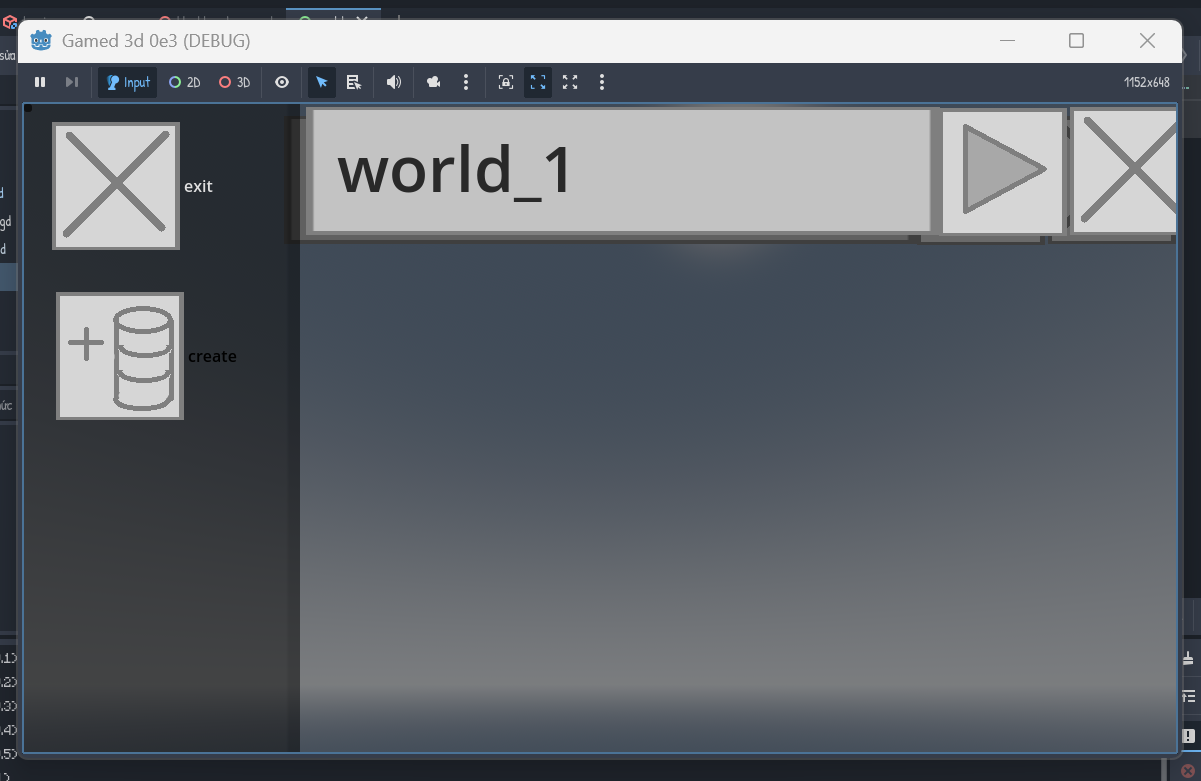Select the world_1 entry field
1201x781 pixels.
coord(622,171)
